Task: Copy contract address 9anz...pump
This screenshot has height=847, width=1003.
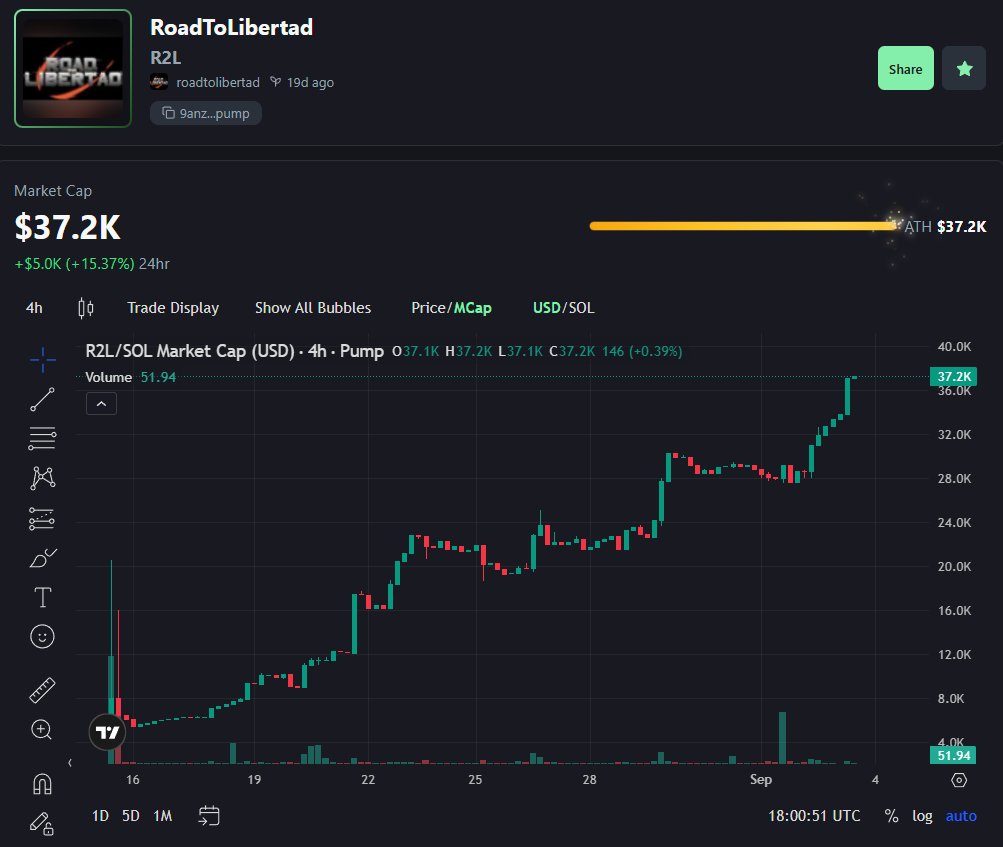Action: point(206,113)
